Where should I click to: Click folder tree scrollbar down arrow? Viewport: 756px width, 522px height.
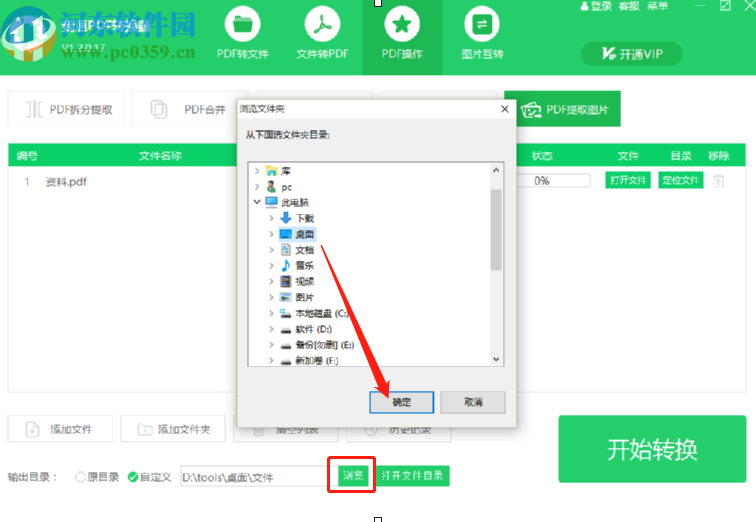coord(496,359)
